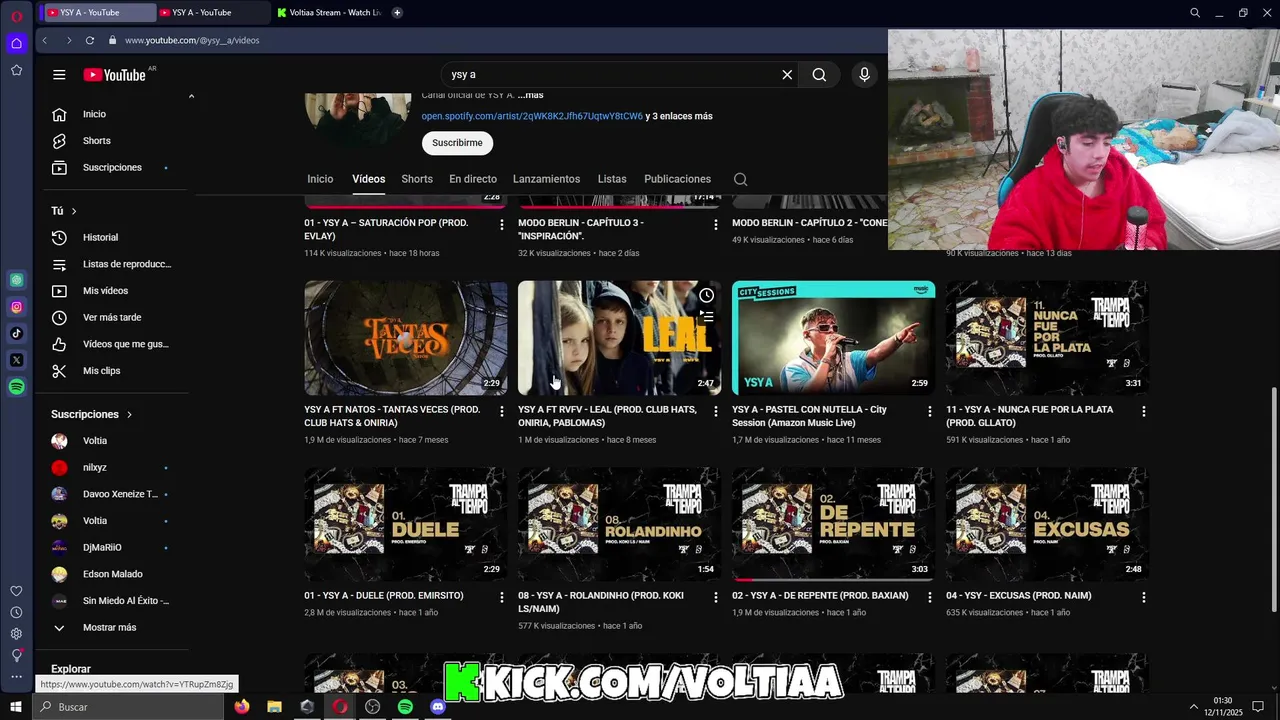Switch to the second YSY A - YouTube tab
The width and height of the screenshot is (1280, 720).
213,13
